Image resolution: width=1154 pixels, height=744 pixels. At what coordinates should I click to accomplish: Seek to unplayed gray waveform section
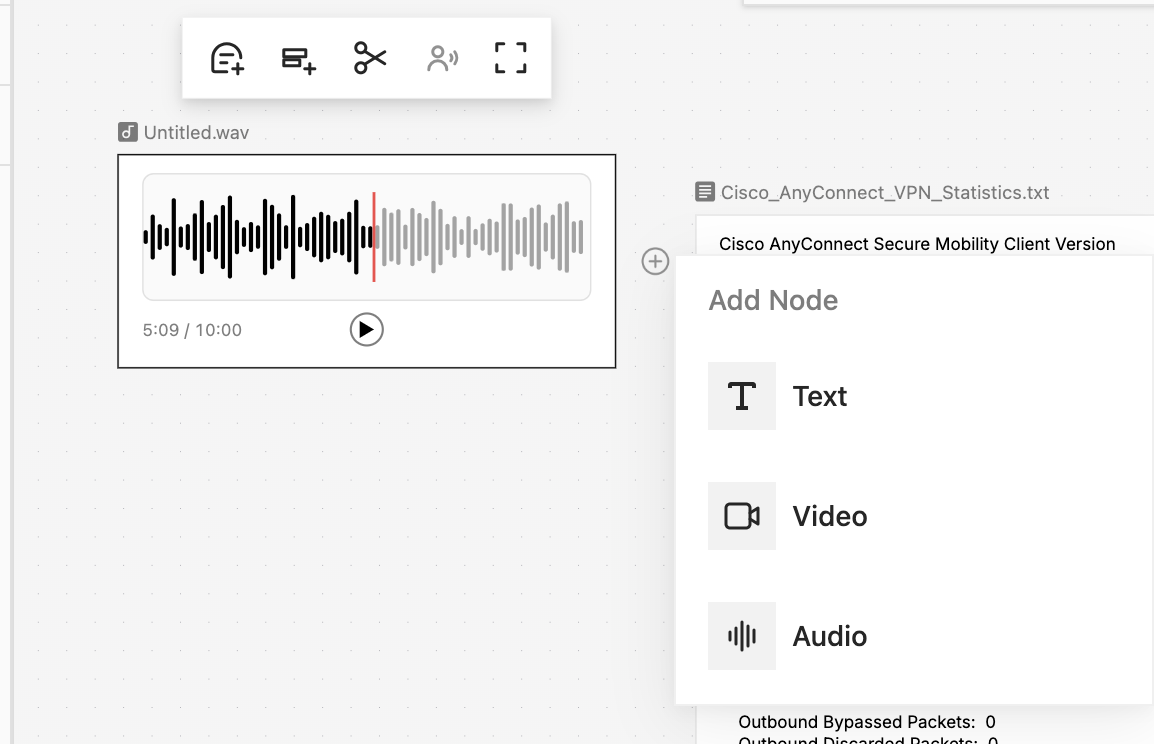point(481,237)
